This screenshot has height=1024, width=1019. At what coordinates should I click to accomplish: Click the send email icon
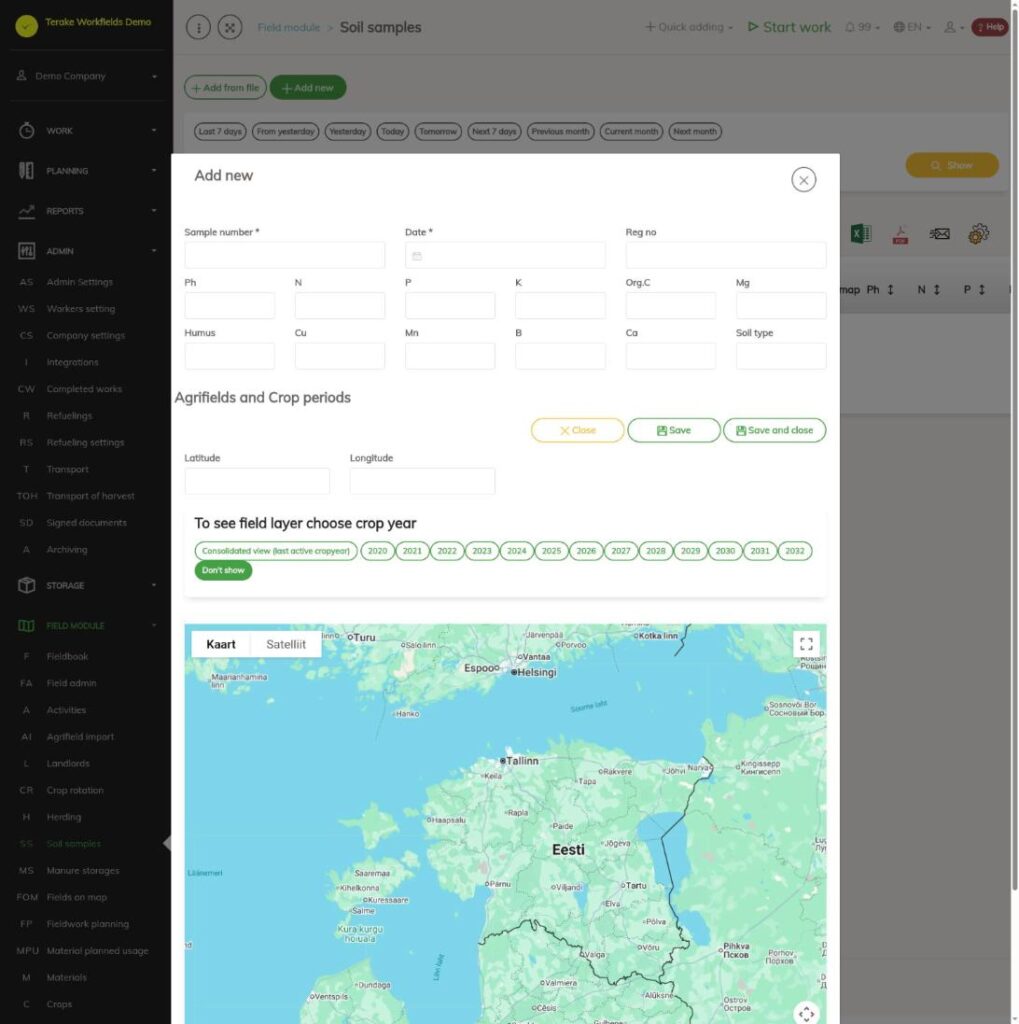tap(939, 234)
